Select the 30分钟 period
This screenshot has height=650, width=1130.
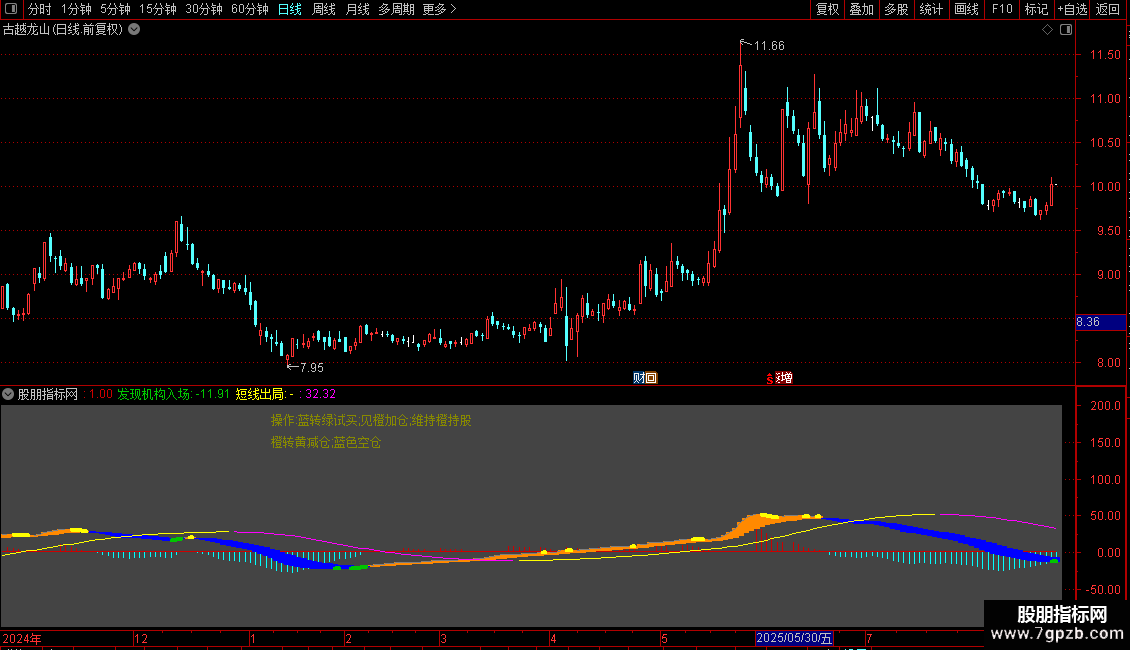[x=203, y=9]
